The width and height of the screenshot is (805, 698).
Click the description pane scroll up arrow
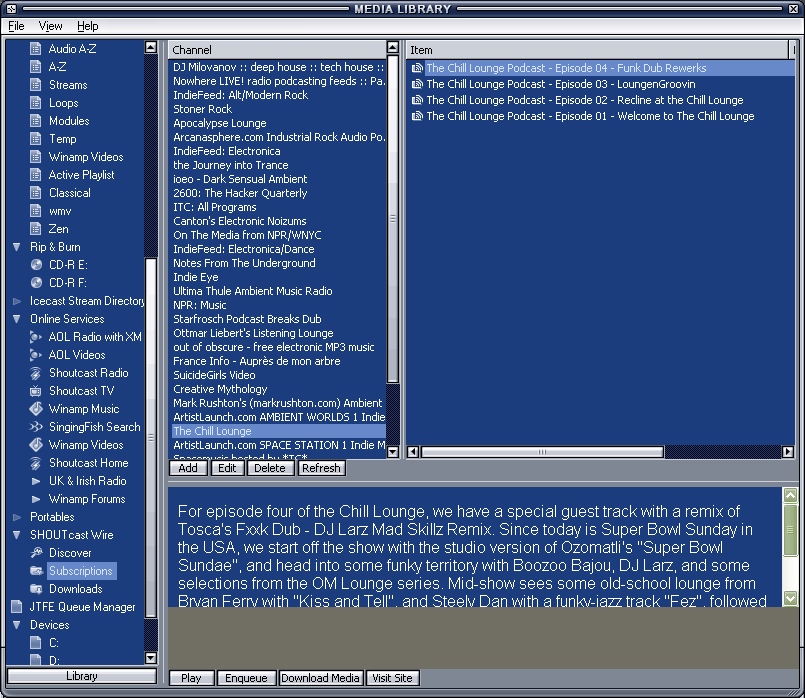pos(790,495)
